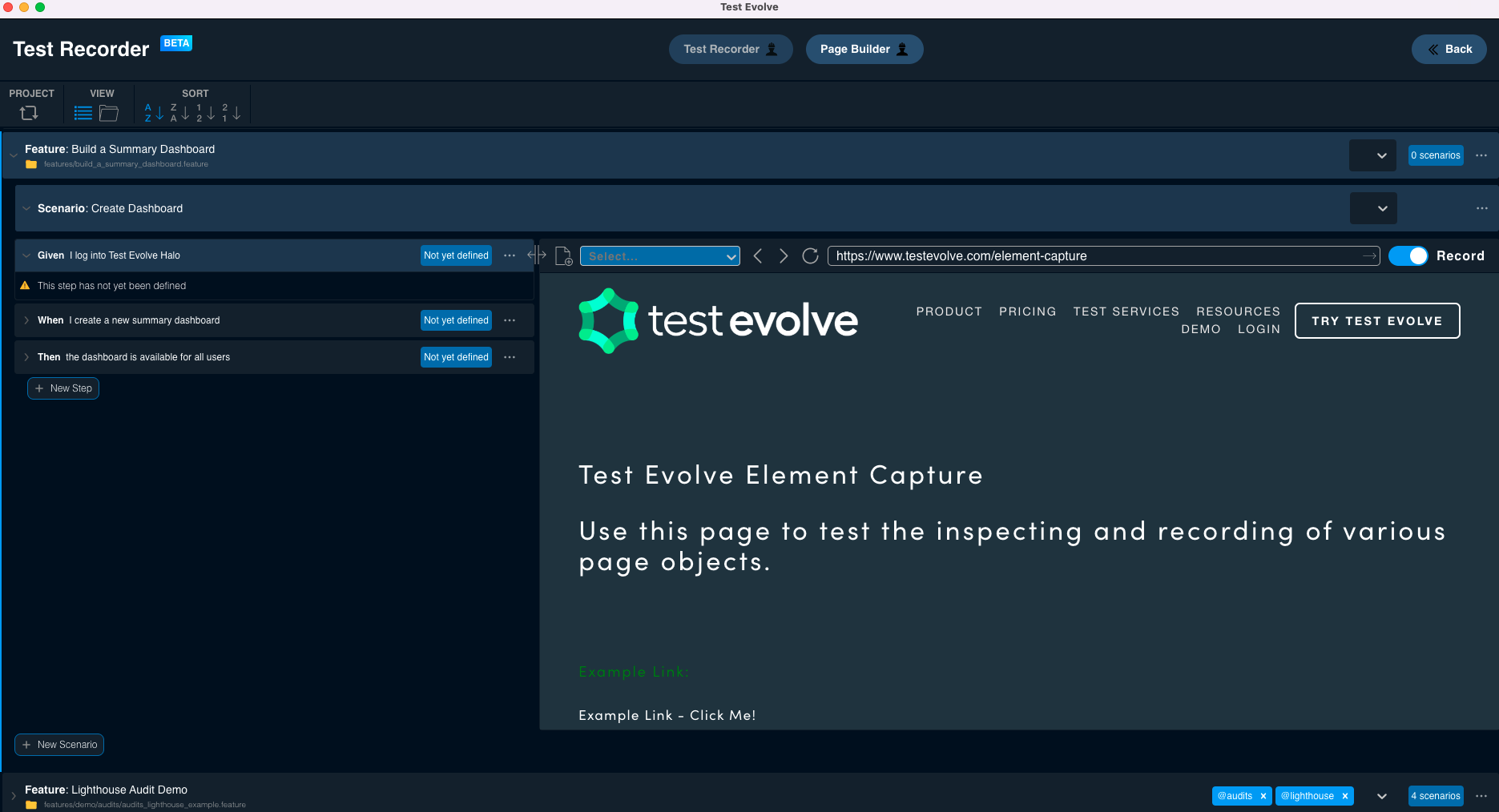Viewport: 1499px width, 812px height.
Task: Open RESOURCES menu item
Action: tap(1239, 312)
